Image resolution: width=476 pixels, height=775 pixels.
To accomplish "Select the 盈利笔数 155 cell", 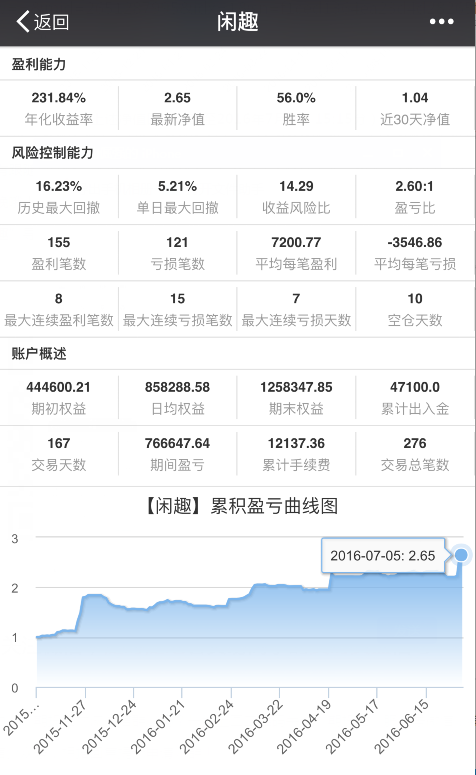I will click(59, 253).
